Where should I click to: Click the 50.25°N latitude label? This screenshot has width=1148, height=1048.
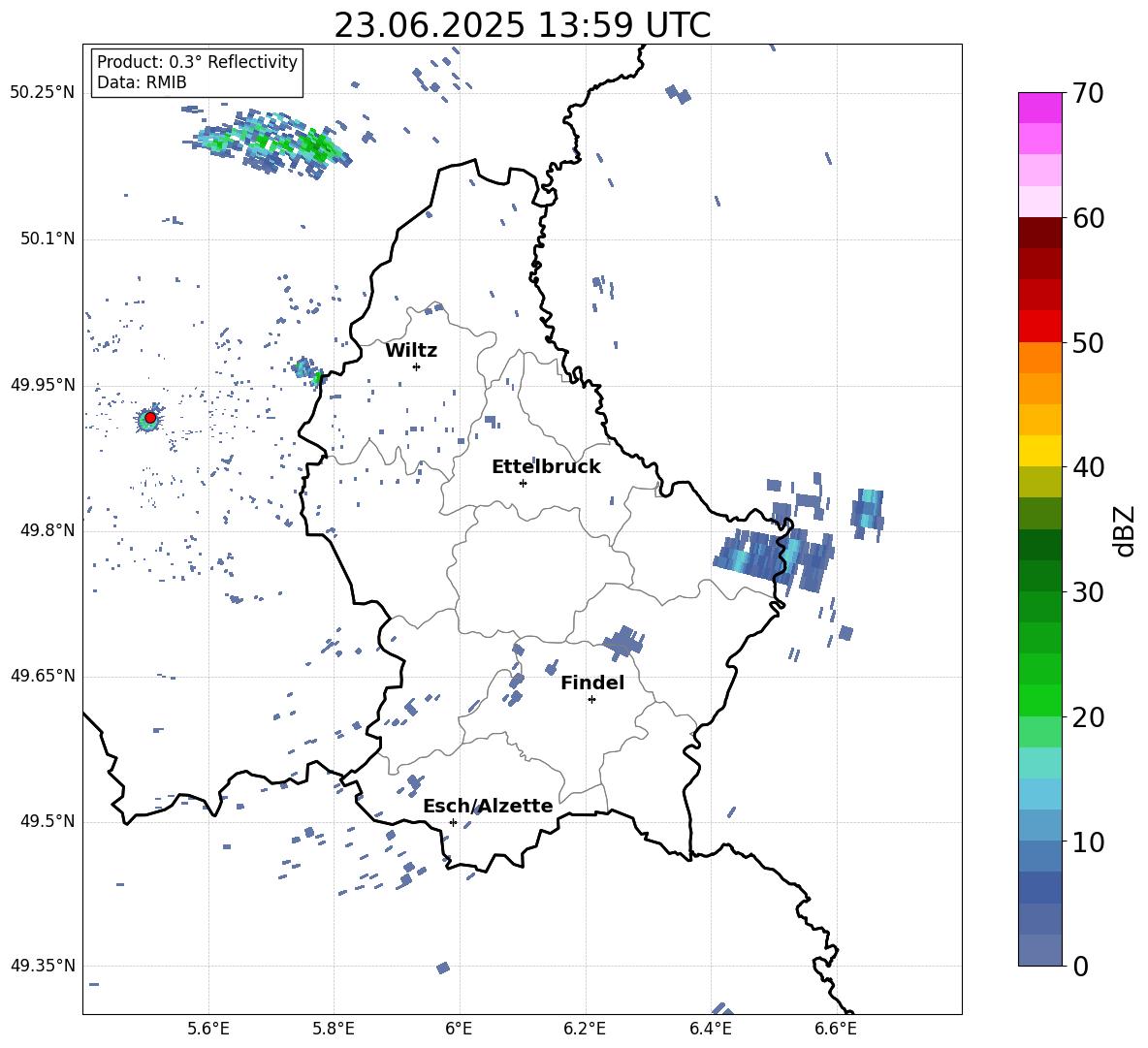pyautogui.click(x=43, y=93)
